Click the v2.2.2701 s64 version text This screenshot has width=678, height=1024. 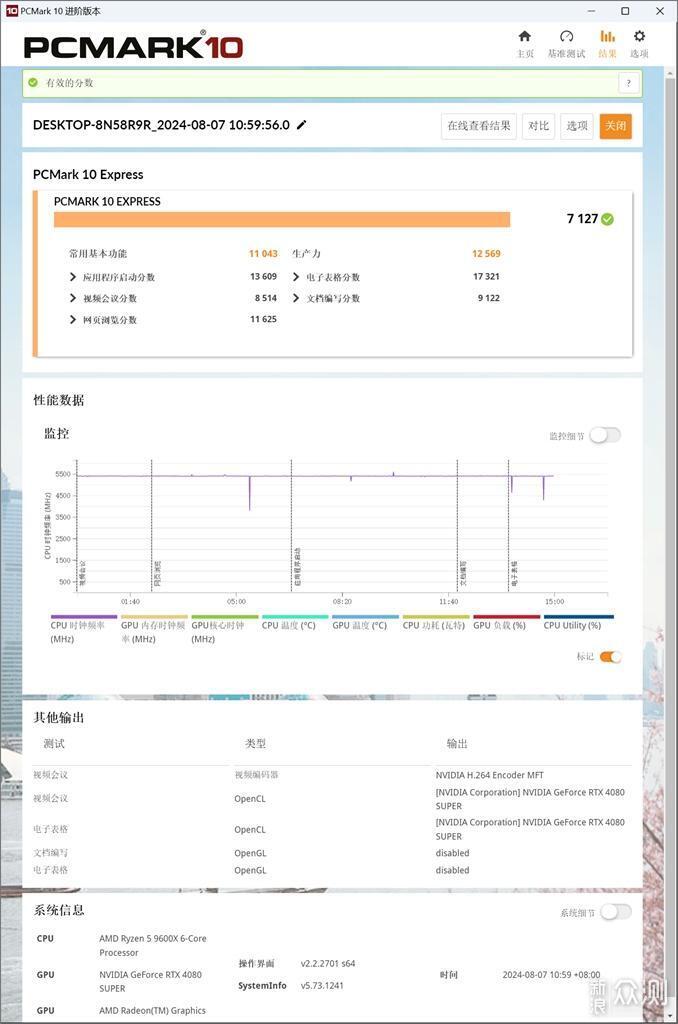328,963
